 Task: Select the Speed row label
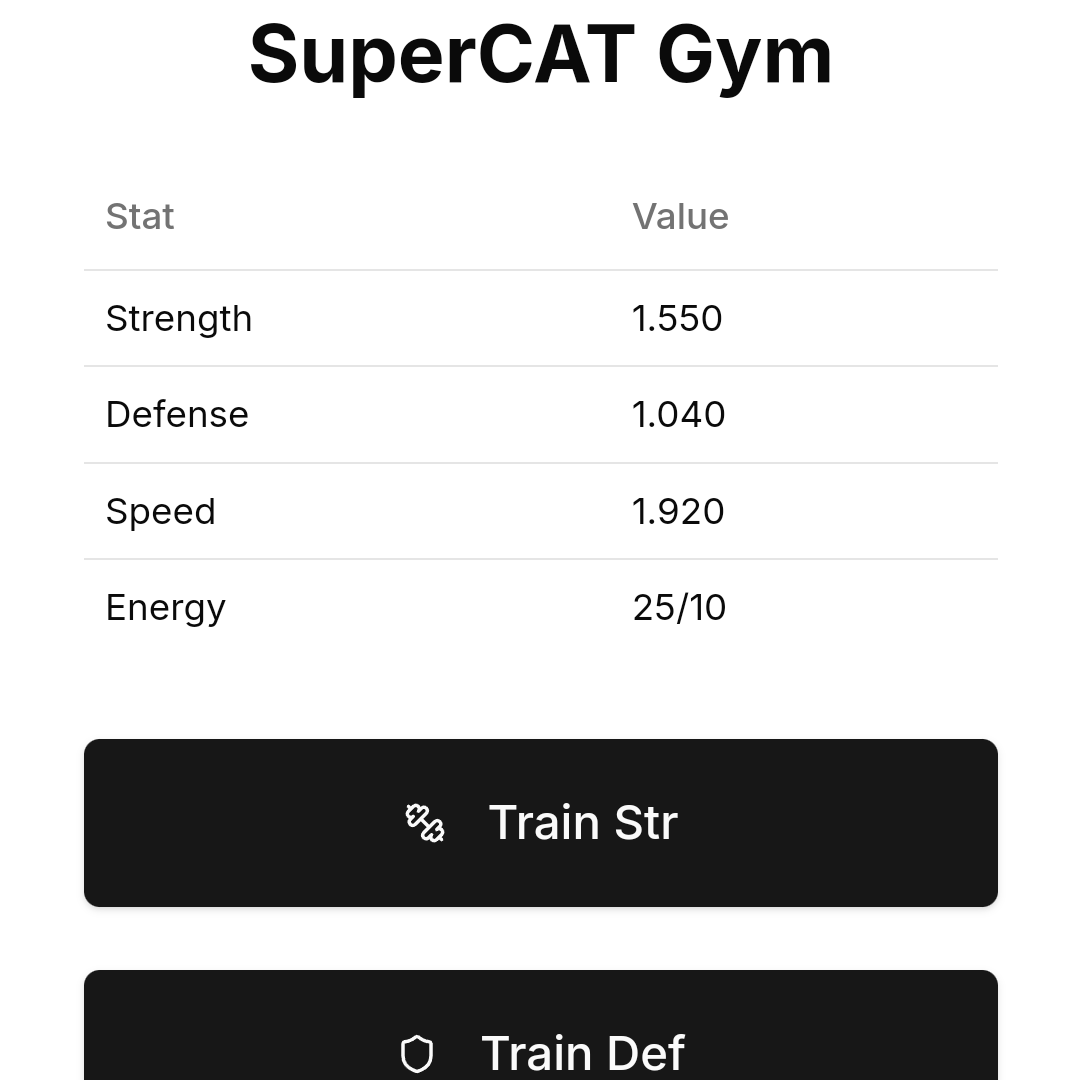(x=160, y=512)
